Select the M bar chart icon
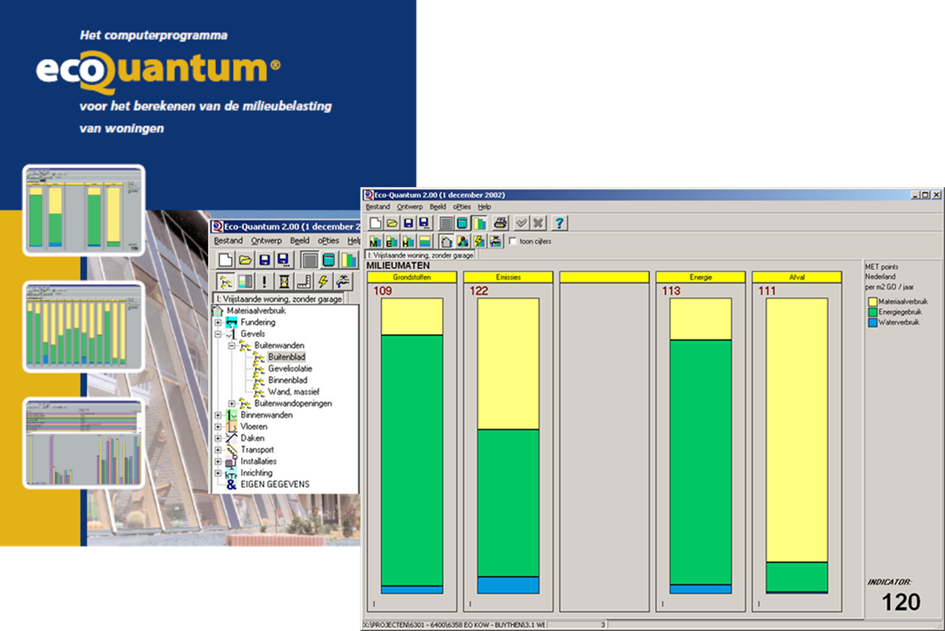This screenshot has height=631, width=945. pyautogui.click(x=375, y=242)
